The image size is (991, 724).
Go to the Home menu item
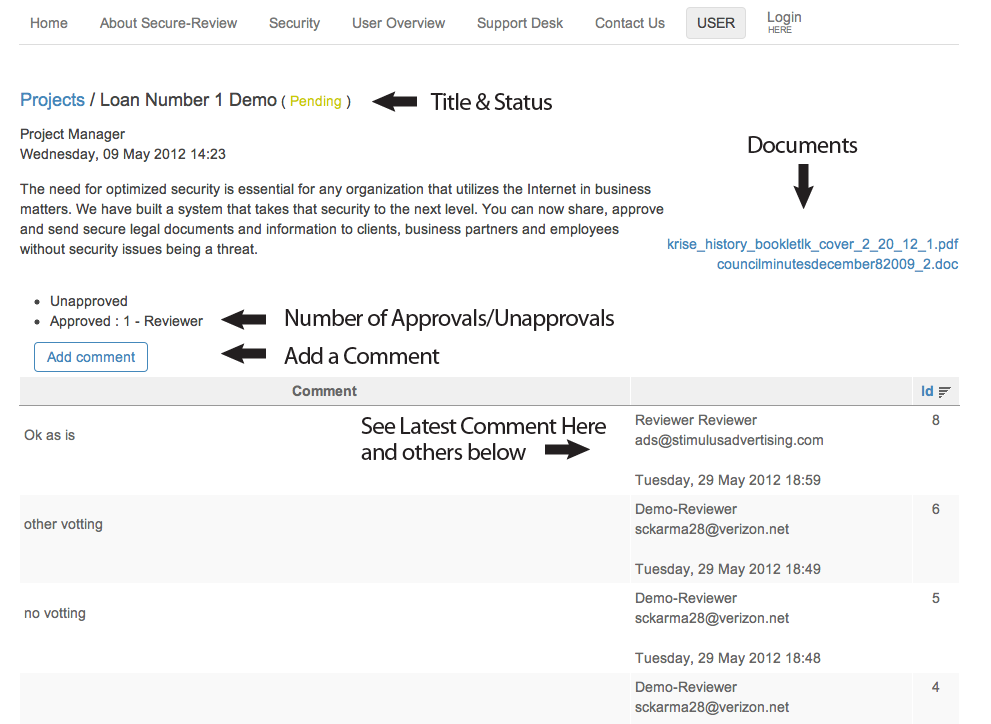coord(49,23)
